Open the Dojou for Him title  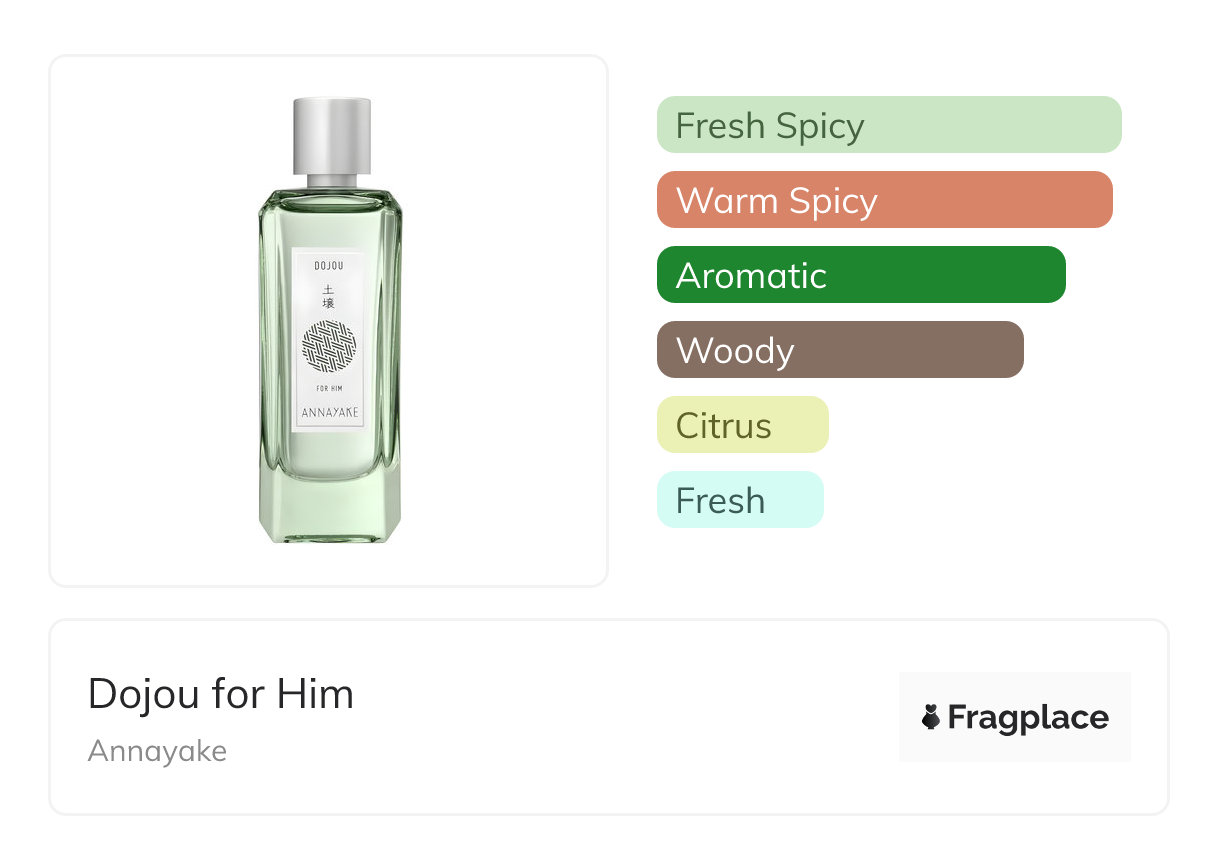221,694
